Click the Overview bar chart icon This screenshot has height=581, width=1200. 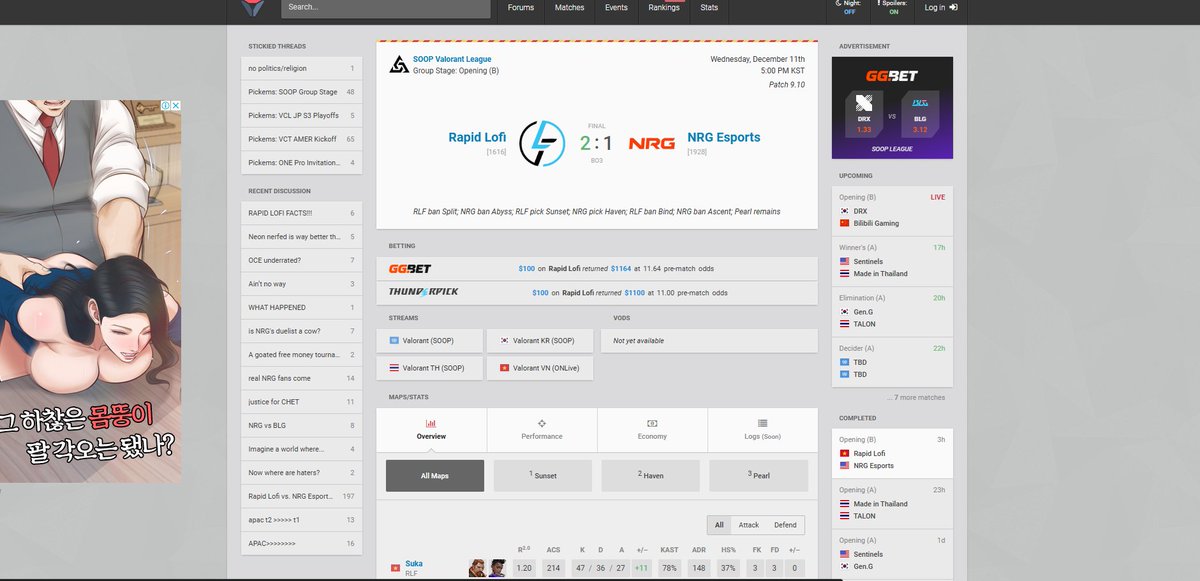(x=431, y=424)
